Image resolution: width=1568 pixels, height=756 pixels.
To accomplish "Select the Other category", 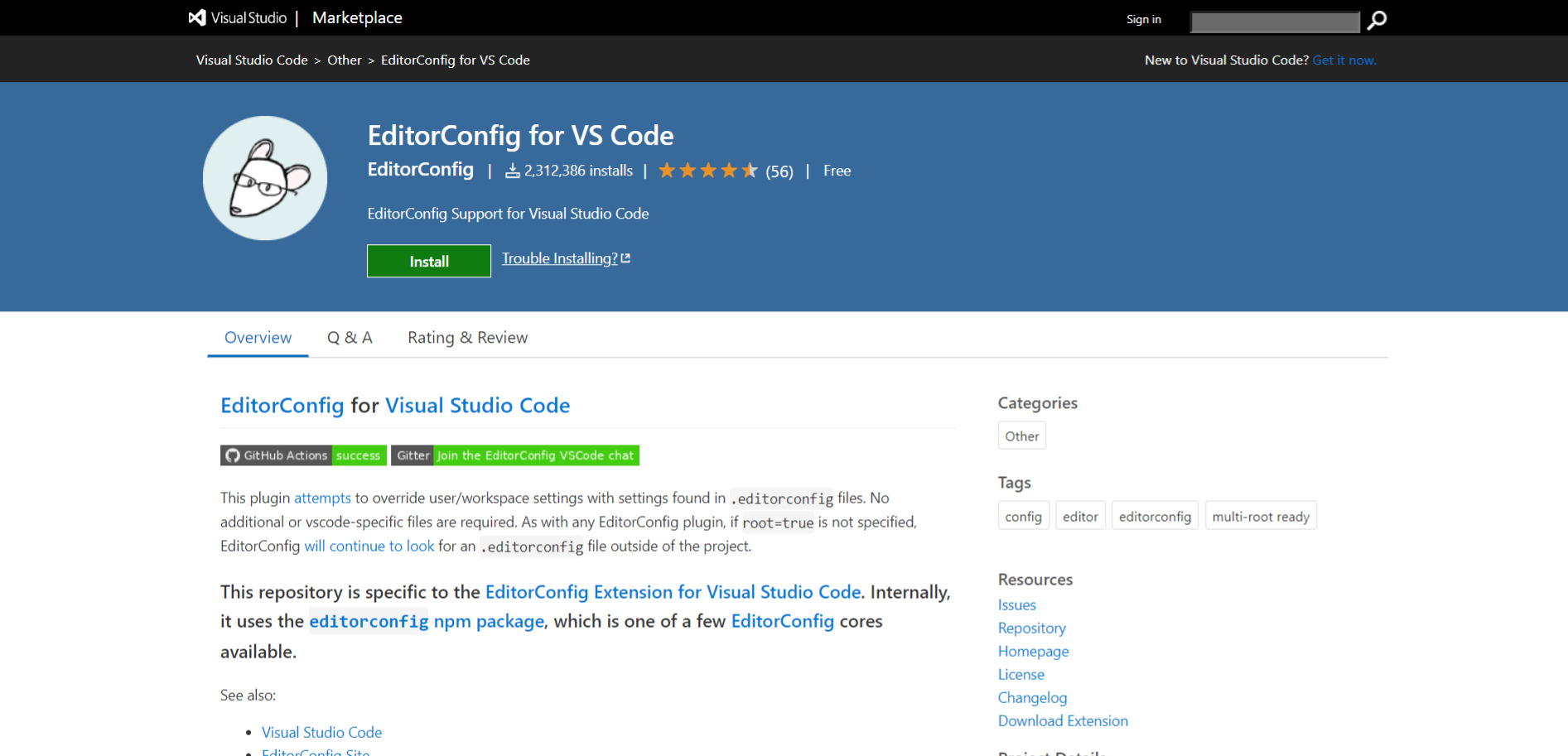I will (x=1022, y=436).
